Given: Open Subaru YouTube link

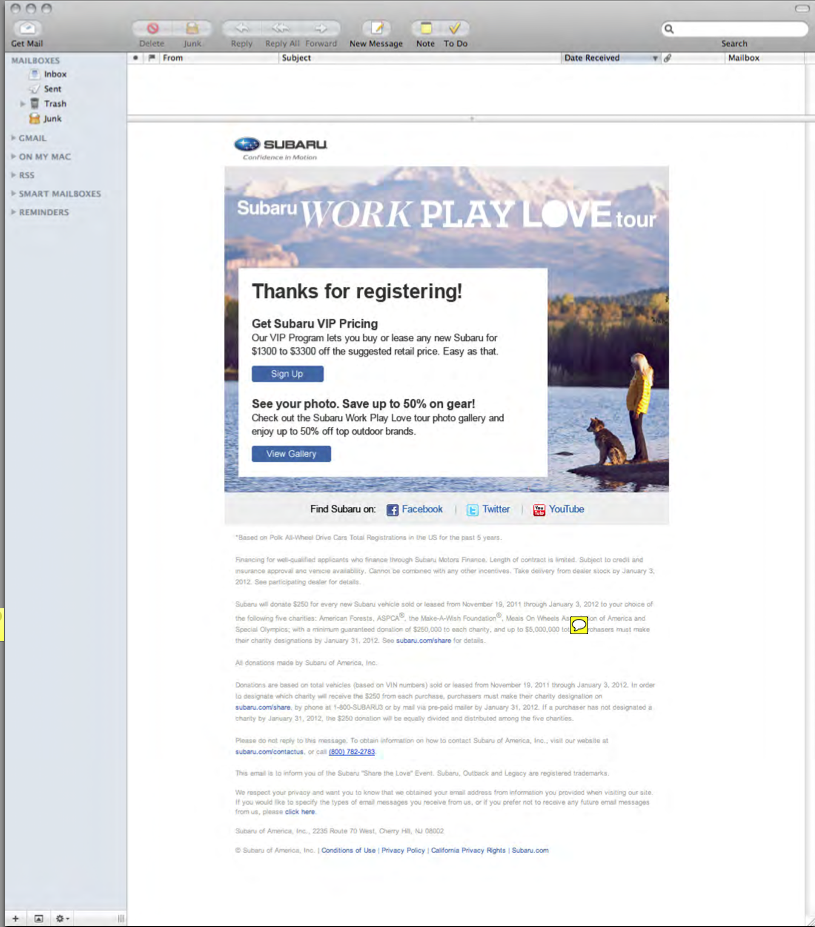Looking at the screenshot, I should (566, 509).
